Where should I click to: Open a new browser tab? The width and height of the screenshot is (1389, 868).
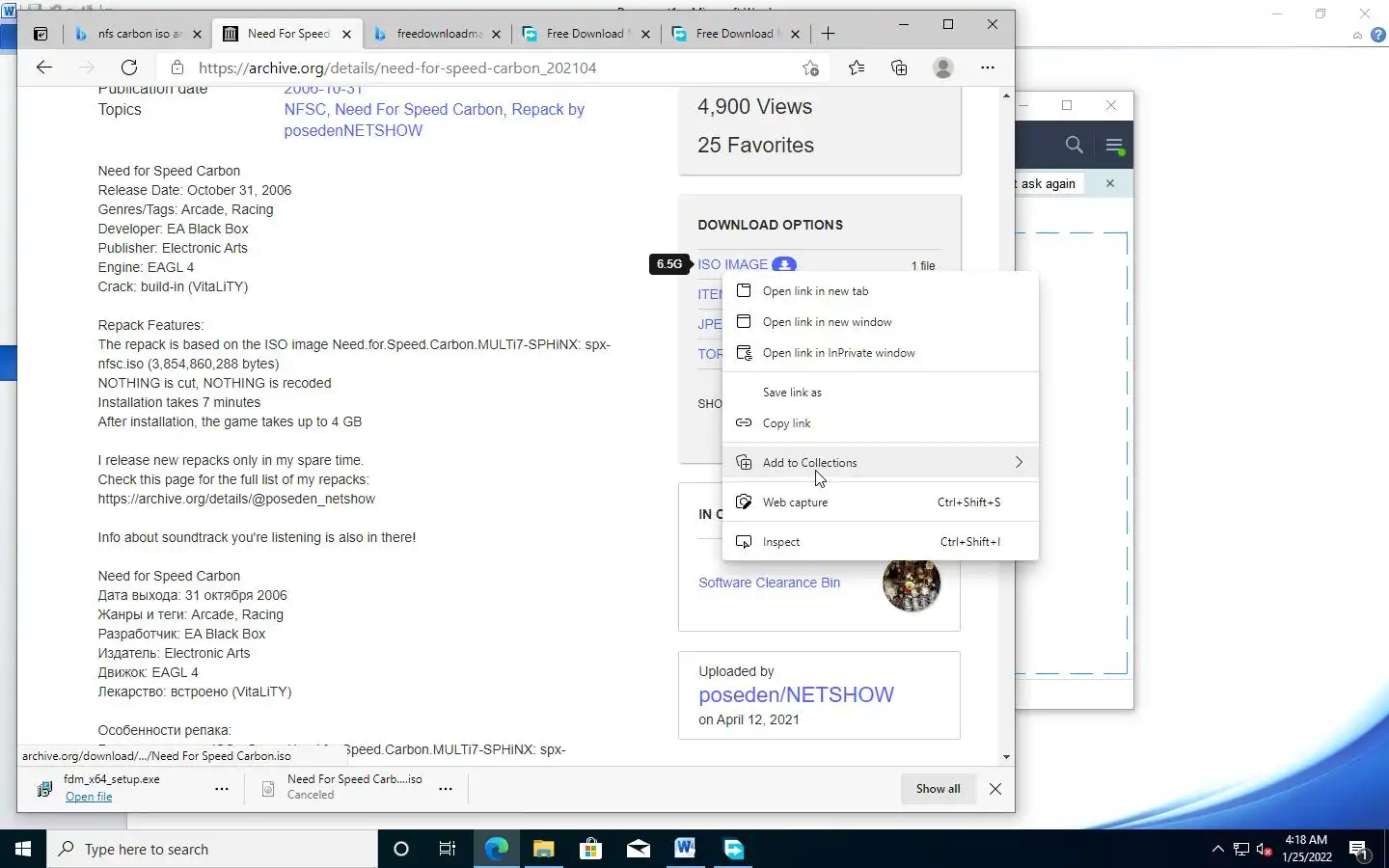click(828, 34)
